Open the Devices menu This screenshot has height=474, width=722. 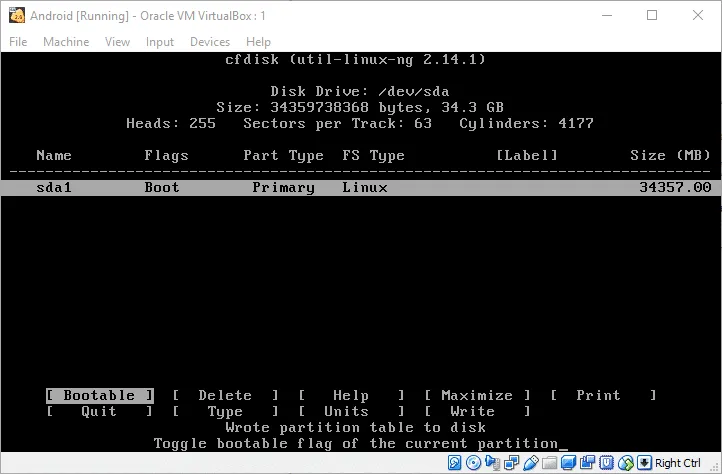(x=210, y=42)
